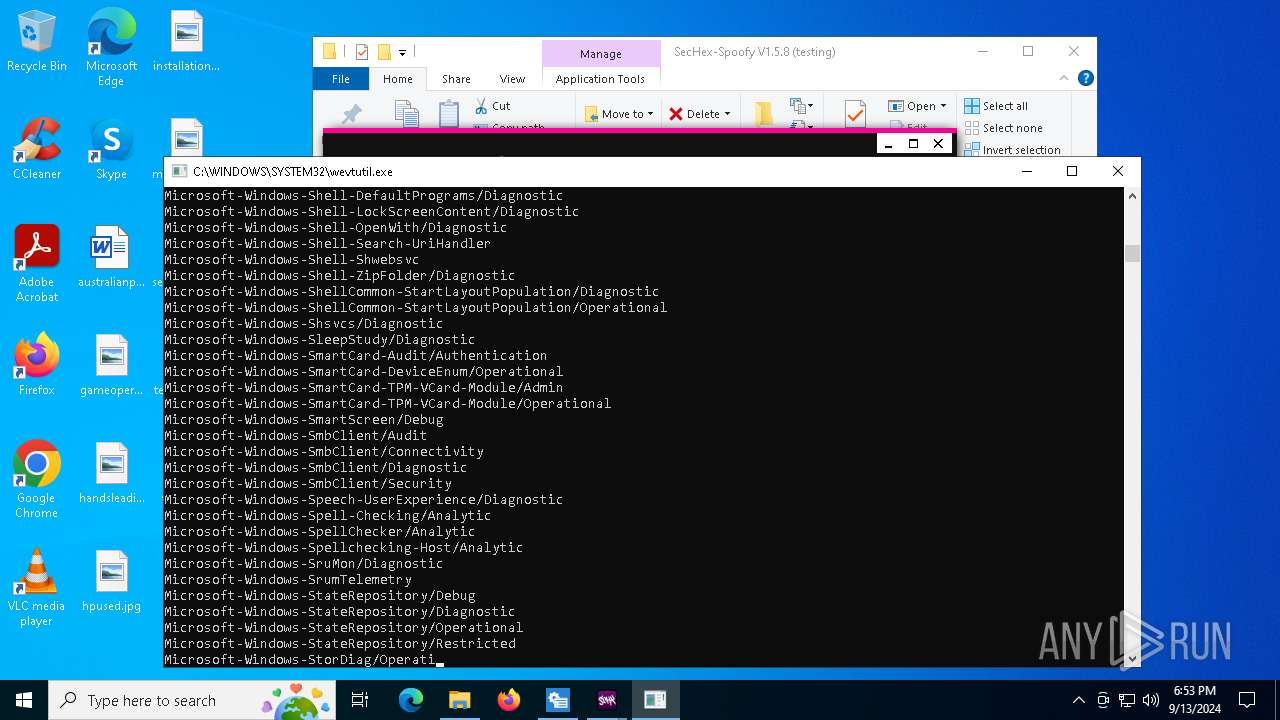Open CCleaner desktop shortcut
The height and width of the screenshot is (720, 1280).
[x=37, y=149]
